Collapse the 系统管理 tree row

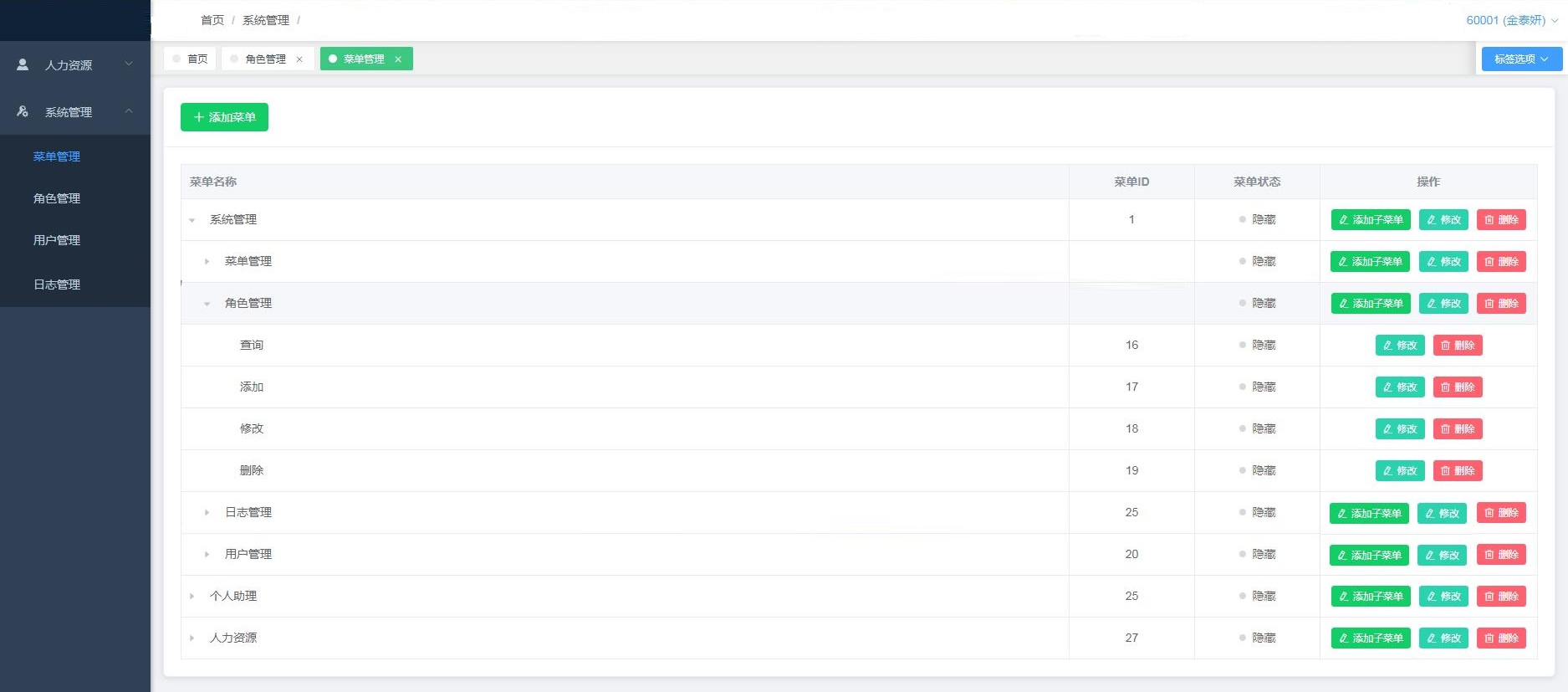(x=192, y=220)
